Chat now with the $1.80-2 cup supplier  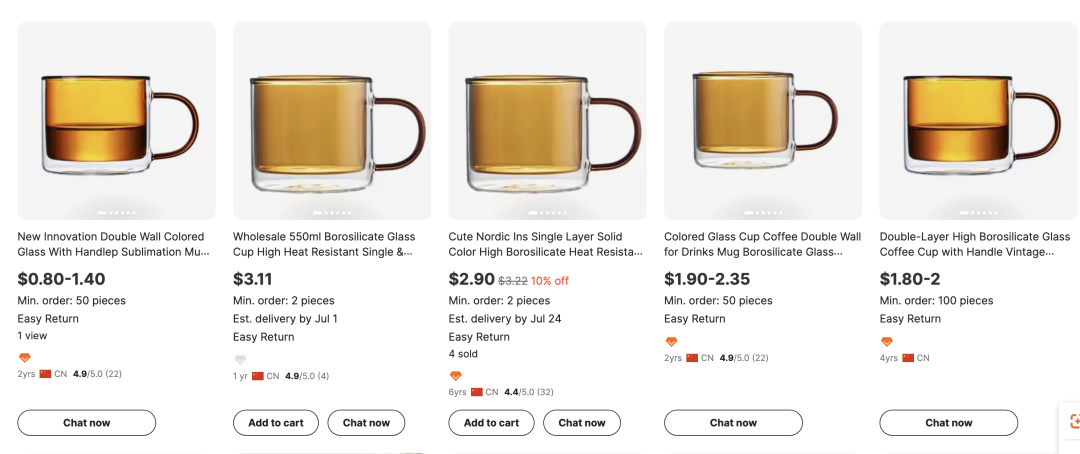(x=948, y=423)
